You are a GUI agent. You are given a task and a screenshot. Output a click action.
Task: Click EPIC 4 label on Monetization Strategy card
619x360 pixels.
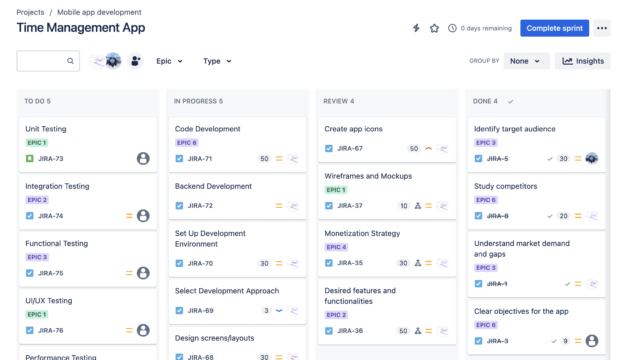point(336,247)
